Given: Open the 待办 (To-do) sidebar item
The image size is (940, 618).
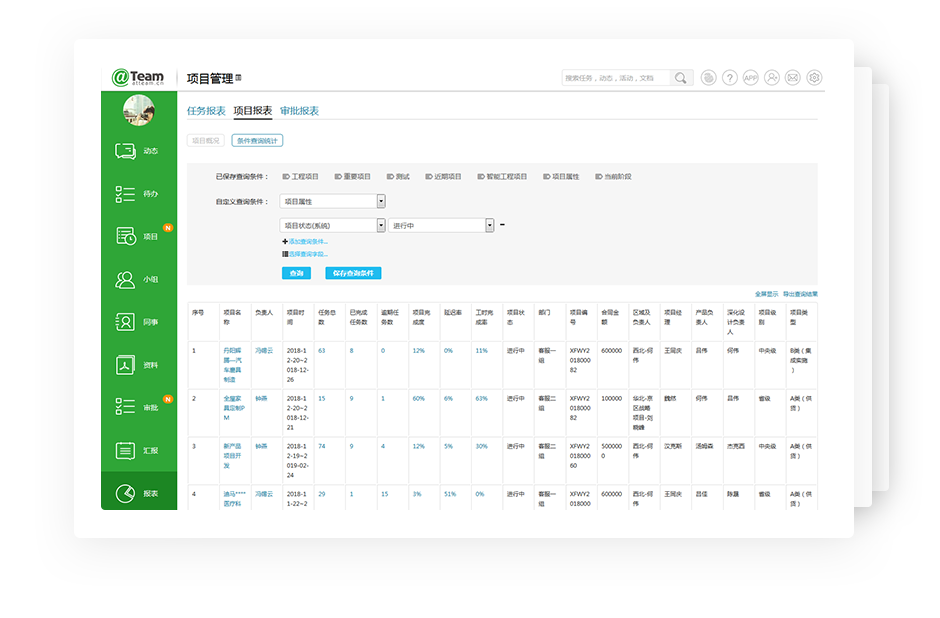Looking at the screenshot, I should point(138,194).
